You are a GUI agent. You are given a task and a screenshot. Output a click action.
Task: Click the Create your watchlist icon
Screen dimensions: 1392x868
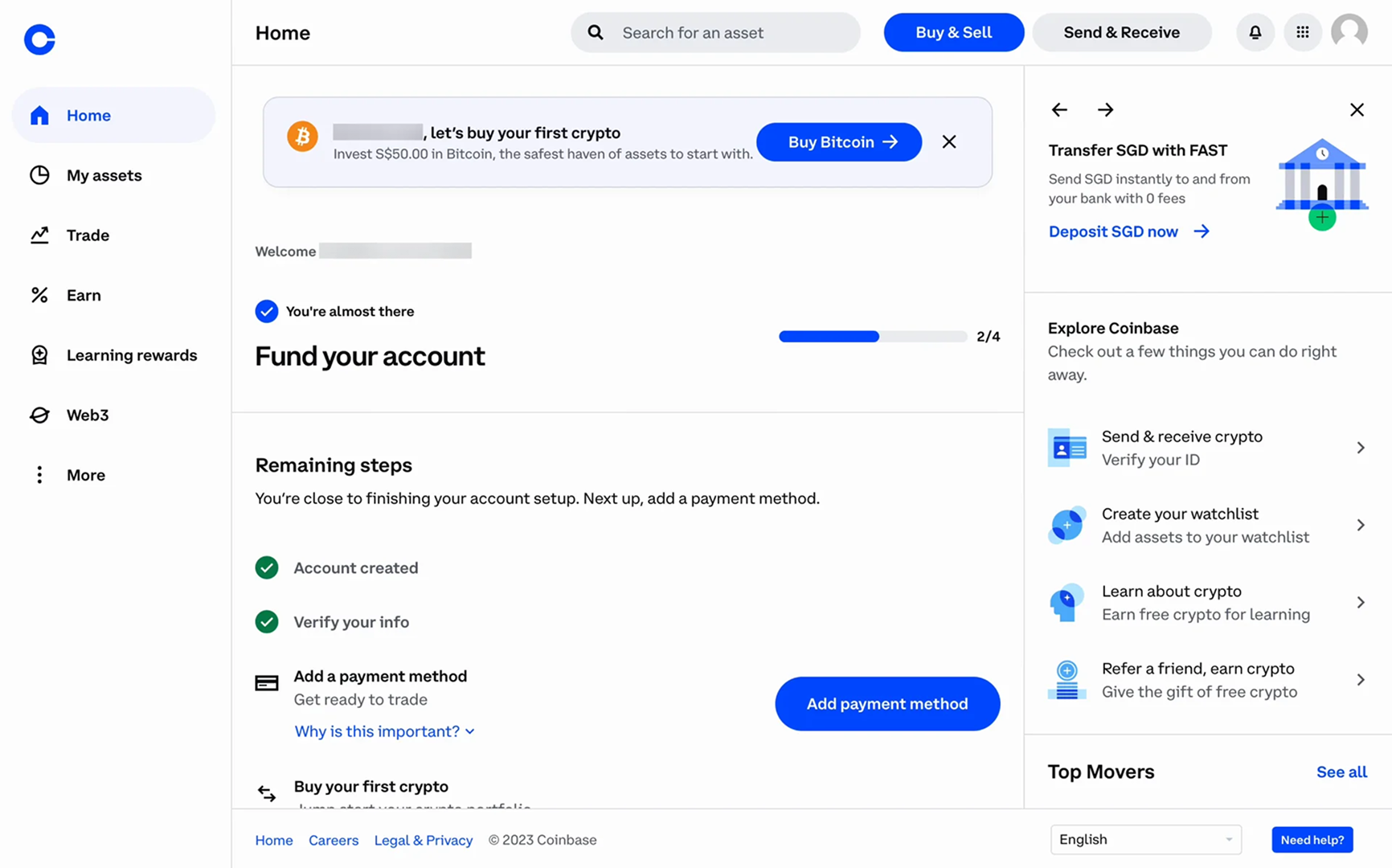[x=1067, y=525]
